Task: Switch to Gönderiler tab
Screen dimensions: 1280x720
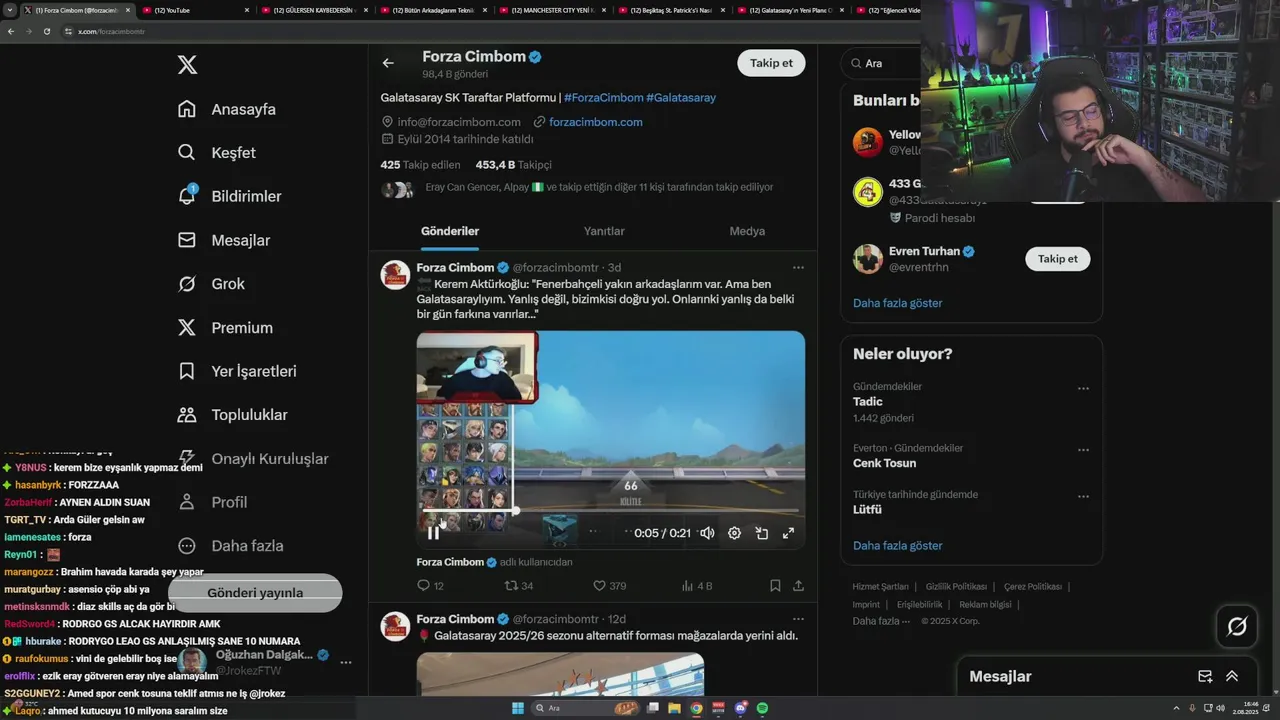Action: tap(450, 231)
